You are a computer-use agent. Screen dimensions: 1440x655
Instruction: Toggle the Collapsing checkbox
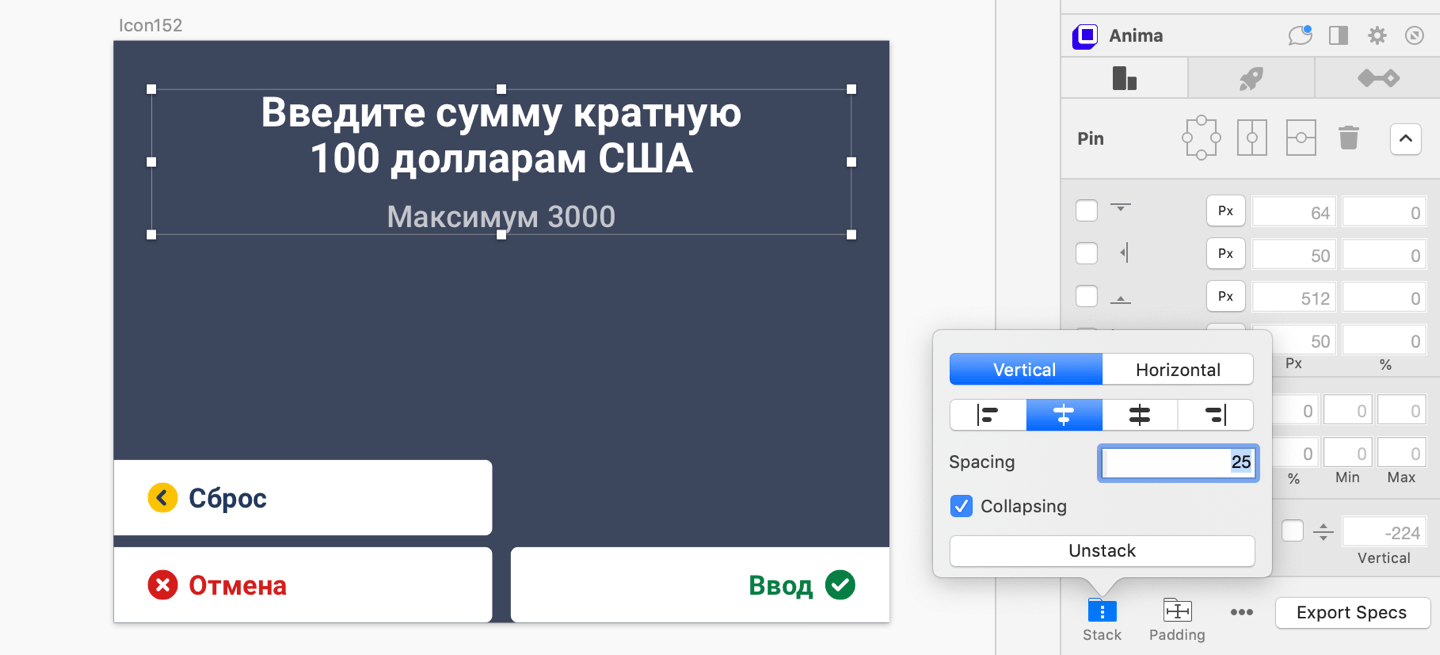[x=961, y=506]
